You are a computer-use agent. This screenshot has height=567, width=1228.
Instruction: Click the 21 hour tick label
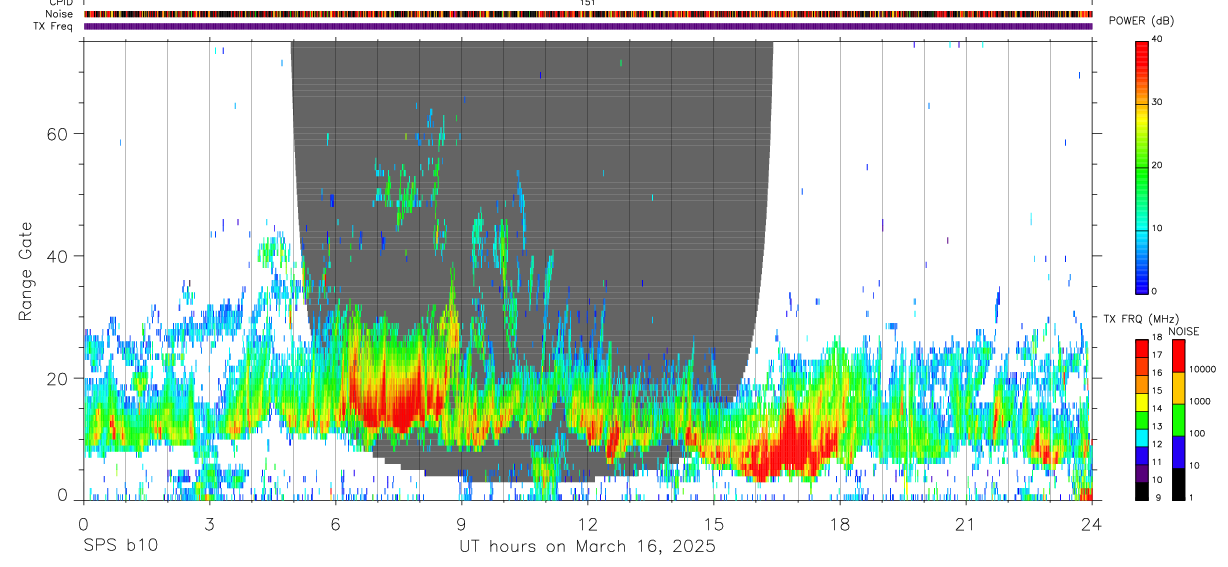[966, 524]
